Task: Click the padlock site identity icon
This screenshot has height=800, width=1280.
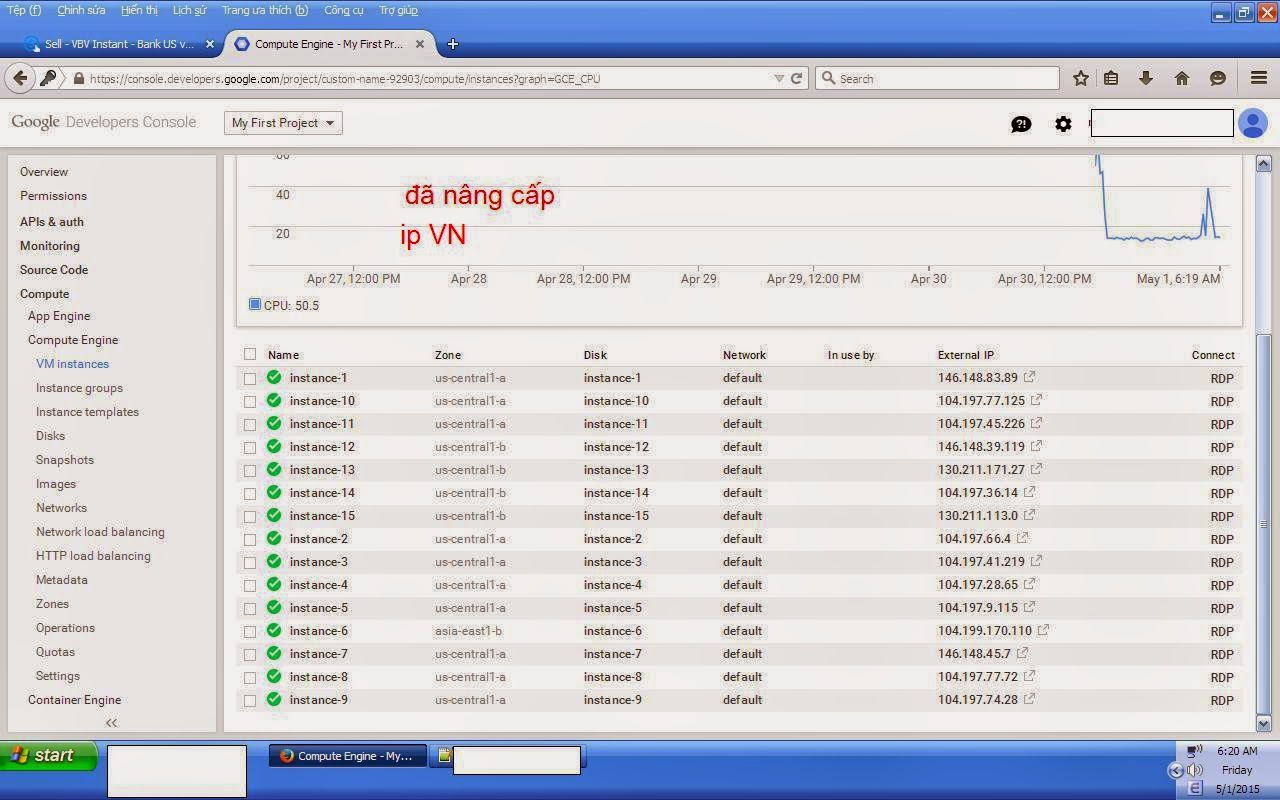Action: click(78, 78)
